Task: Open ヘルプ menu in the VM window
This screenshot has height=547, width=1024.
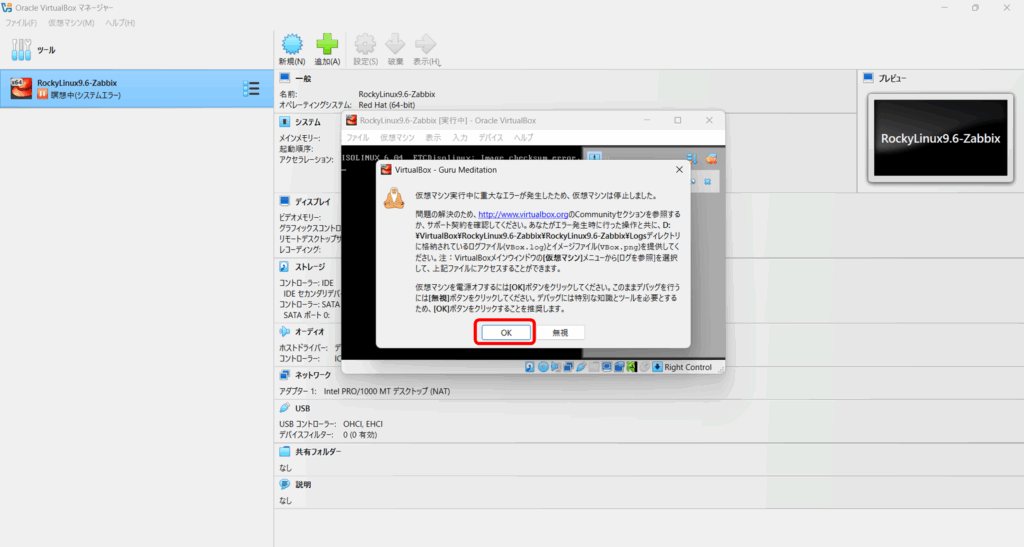Action: click(x=523, y=138)
